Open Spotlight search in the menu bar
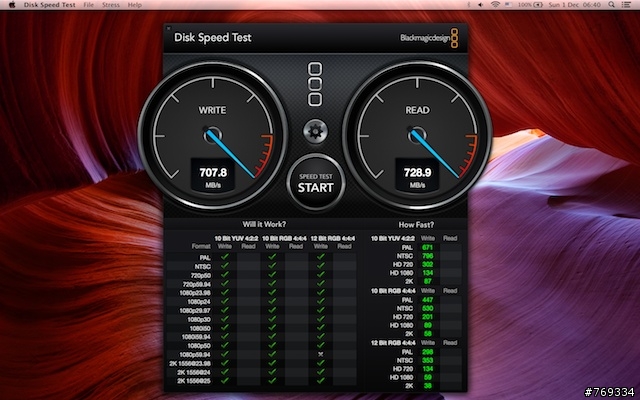The height and width of the screenshot is (400, 640). 611,5
